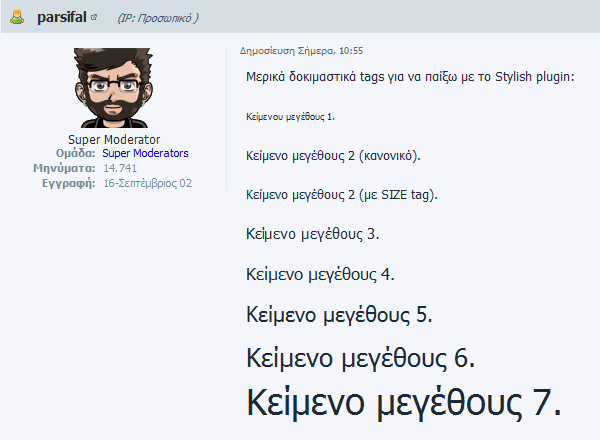The height and width of the screenshot is (440, 600).
Task: Click the line Κείμενο μεγέθους 7.
Action: coord(404,403)
